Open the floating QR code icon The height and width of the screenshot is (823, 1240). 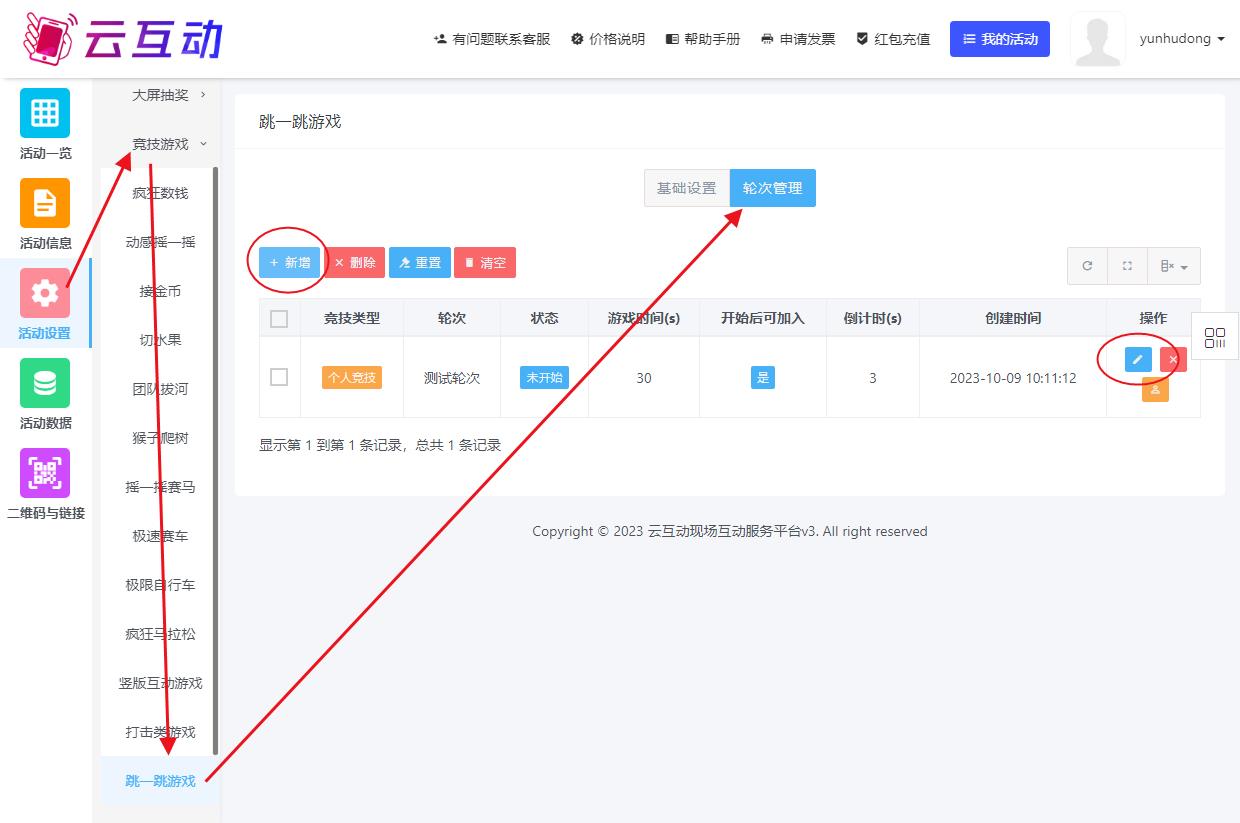pos(1215,337)
